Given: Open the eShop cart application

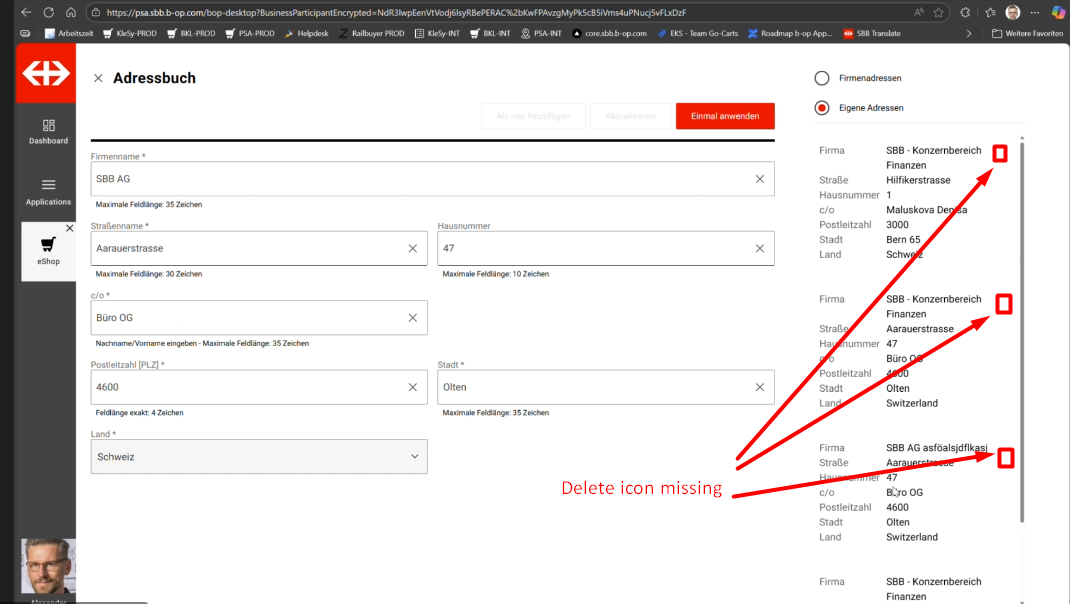Looking at the screenshot, I should [48, 250].
